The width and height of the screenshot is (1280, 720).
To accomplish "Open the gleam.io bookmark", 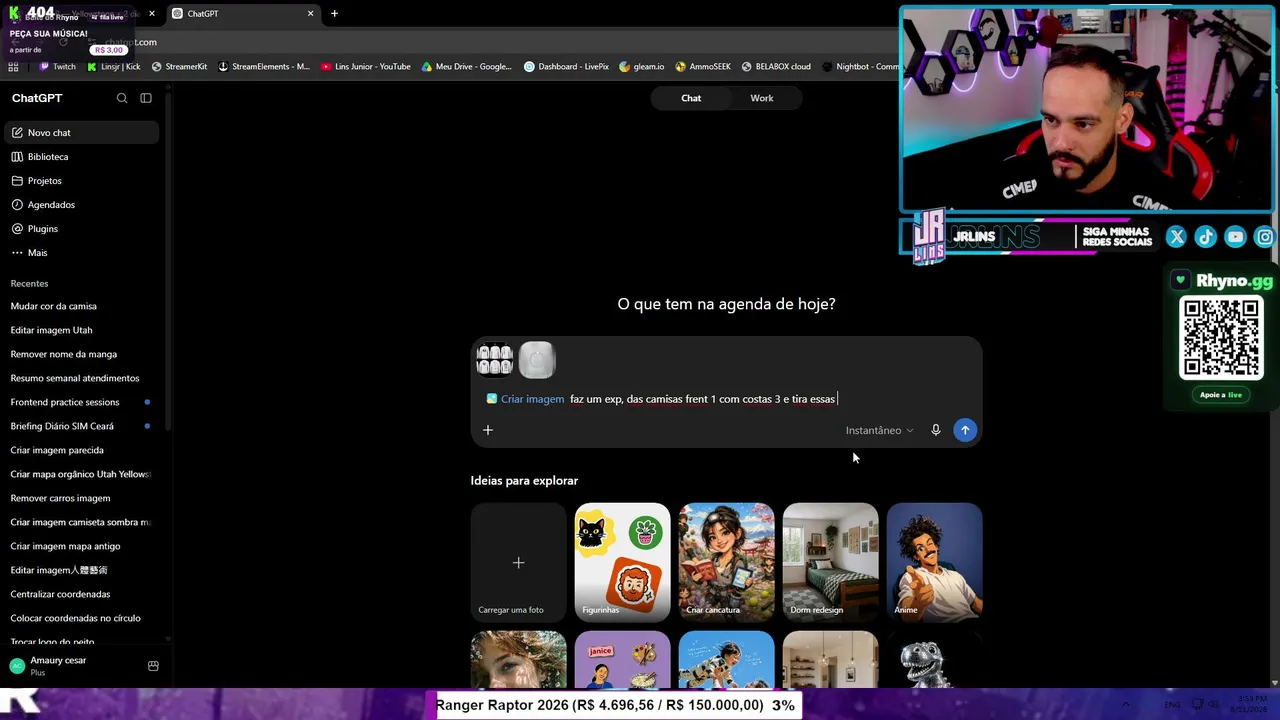I will [x=641, y=67].
